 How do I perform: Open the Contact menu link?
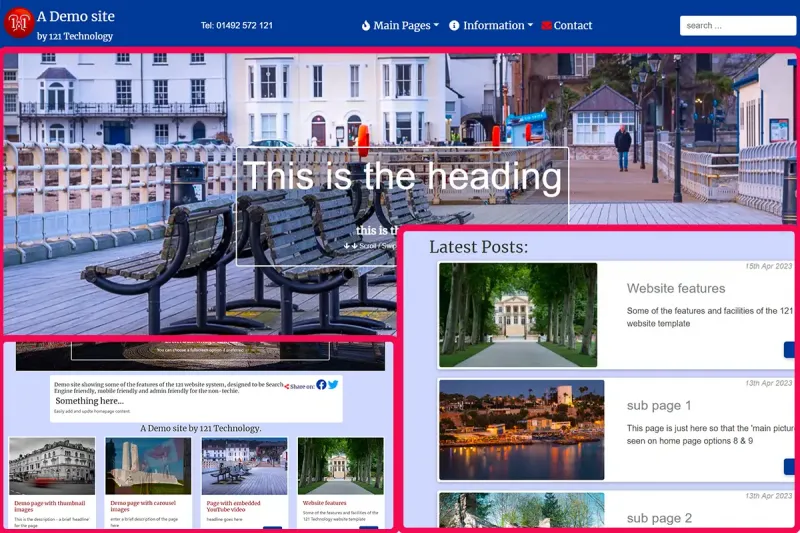pyautogui.click(x=567, y=26)
